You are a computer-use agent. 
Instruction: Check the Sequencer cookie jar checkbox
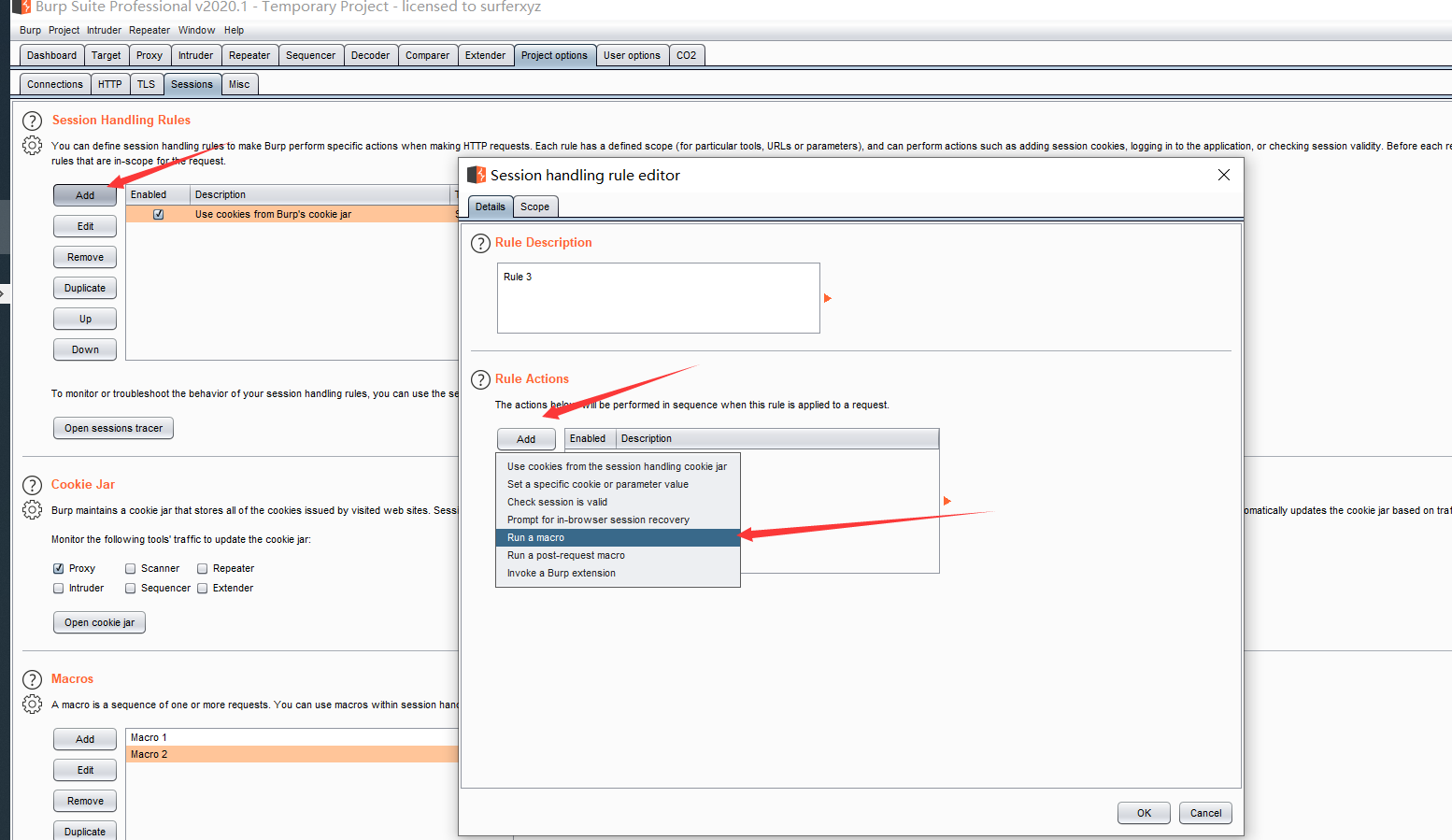(x=131, y=588)
